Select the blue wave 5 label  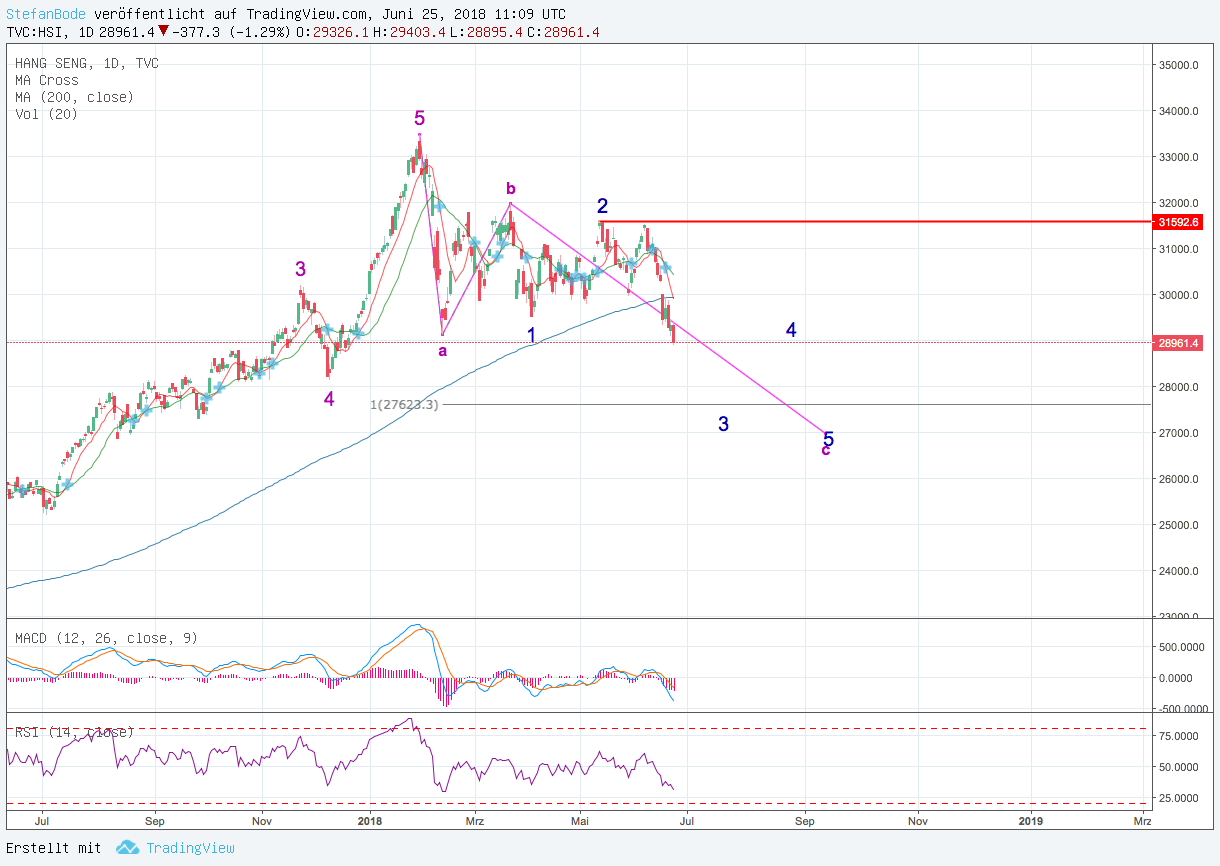click(828, 438)
